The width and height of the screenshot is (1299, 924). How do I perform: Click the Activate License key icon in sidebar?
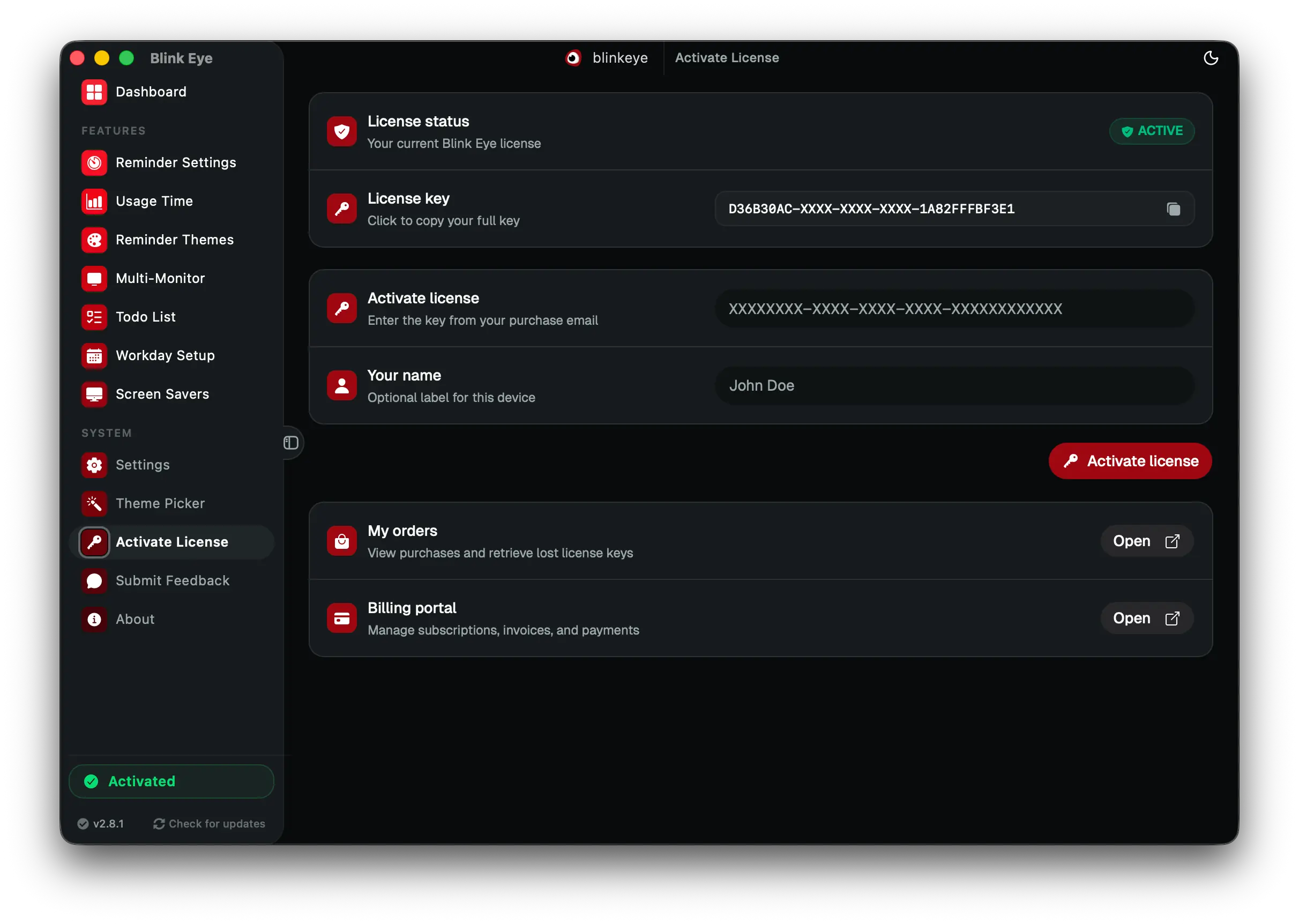(94, 543)
